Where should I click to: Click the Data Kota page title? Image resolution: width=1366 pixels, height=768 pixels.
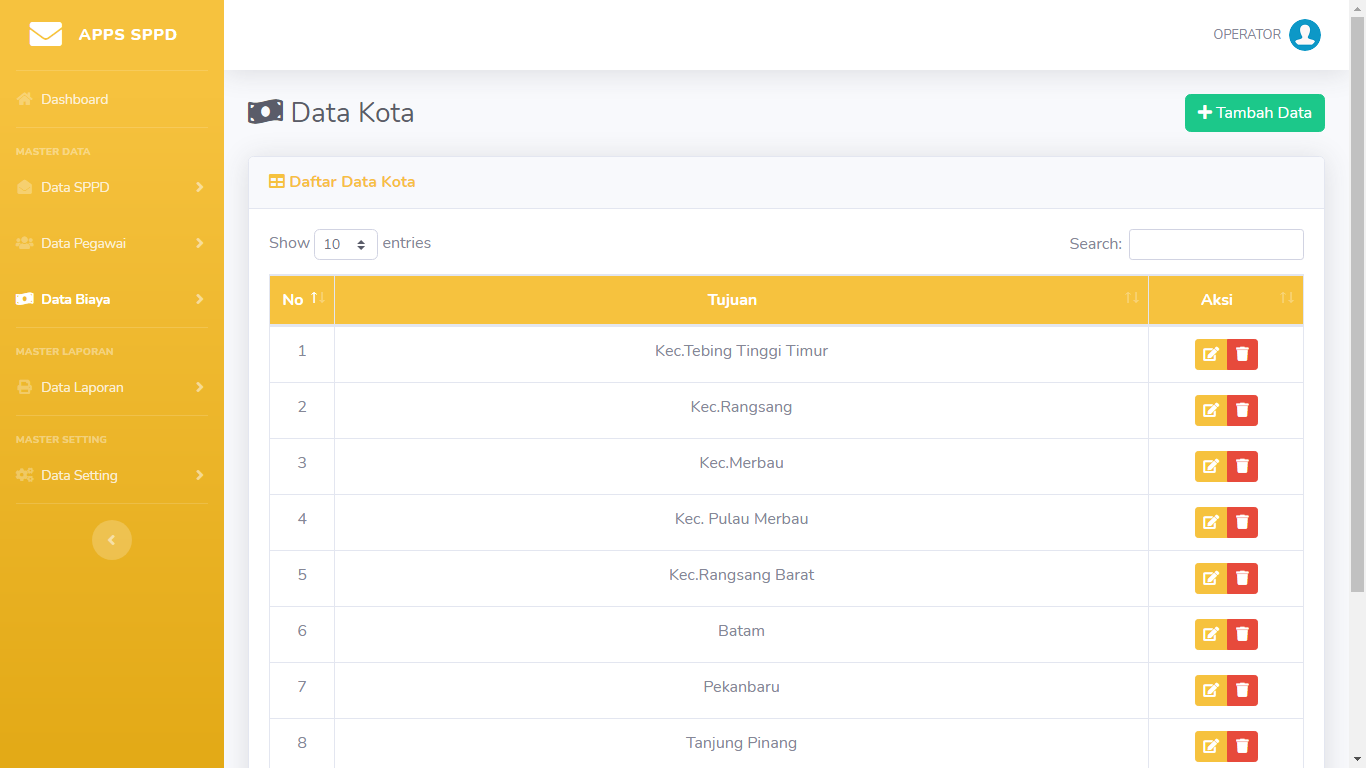[352, 113]
